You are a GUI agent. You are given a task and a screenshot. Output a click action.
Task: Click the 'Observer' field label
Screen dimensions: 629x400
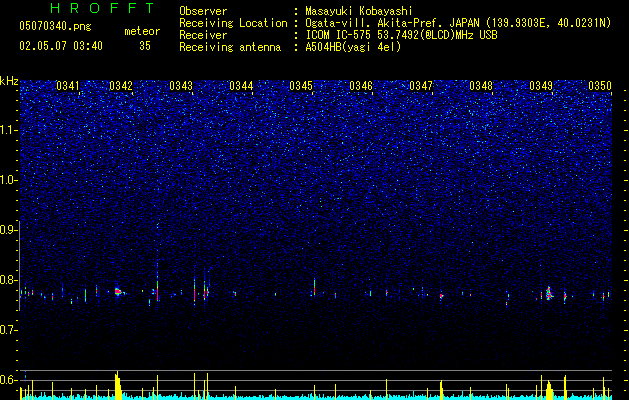point(203,11)
